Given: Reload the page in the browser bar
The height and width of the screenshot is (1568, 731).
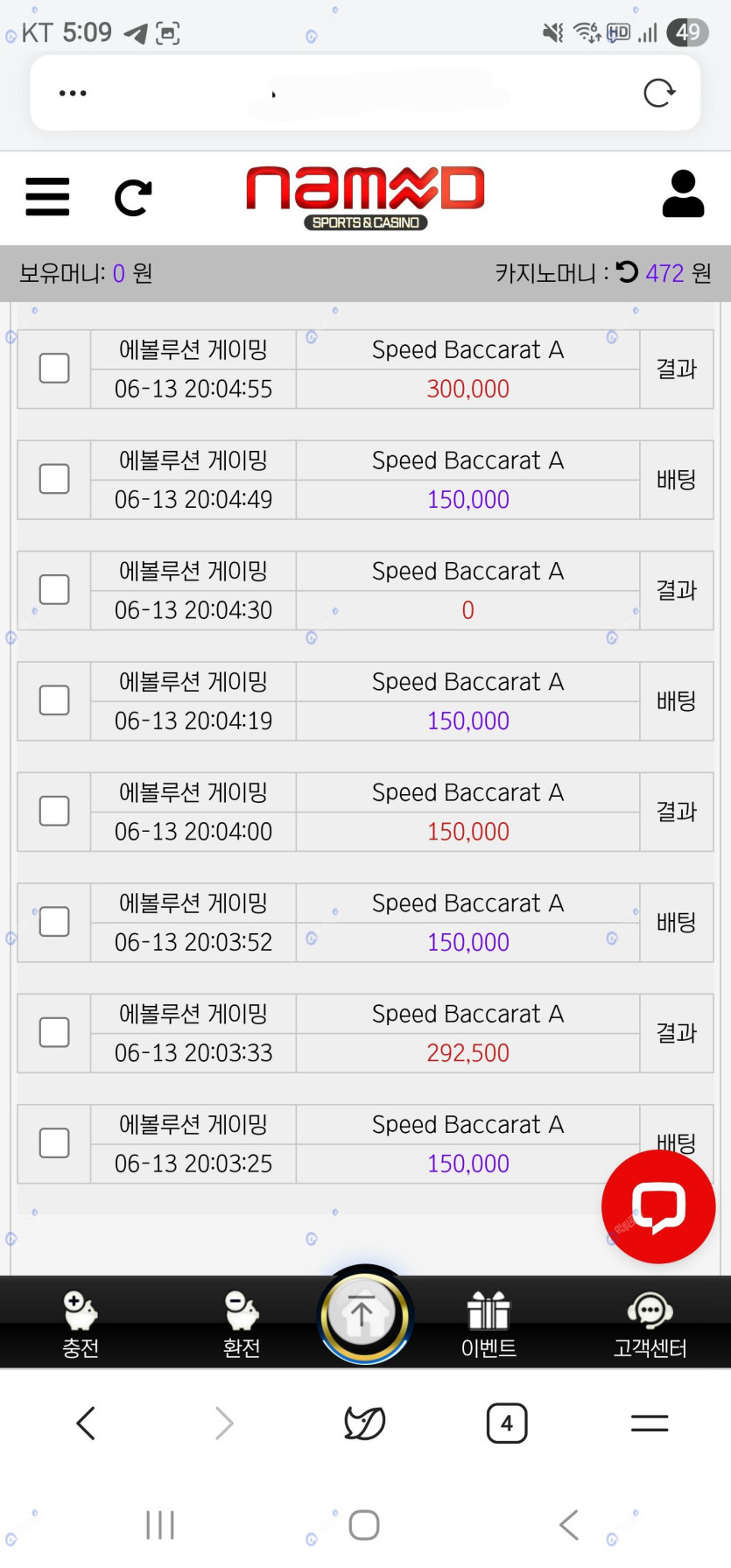Looking at the screenshot, I should 658,93.
